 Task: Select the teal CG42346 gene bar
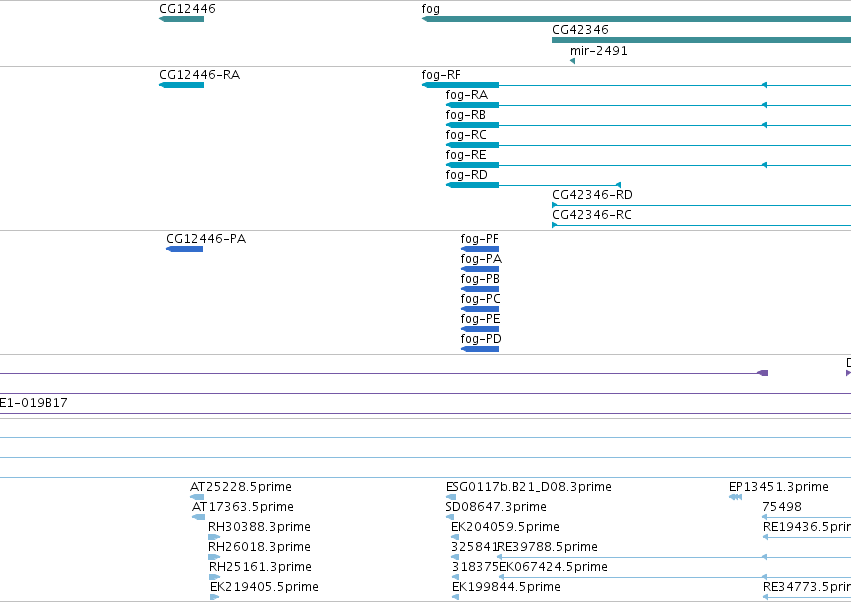701,40
